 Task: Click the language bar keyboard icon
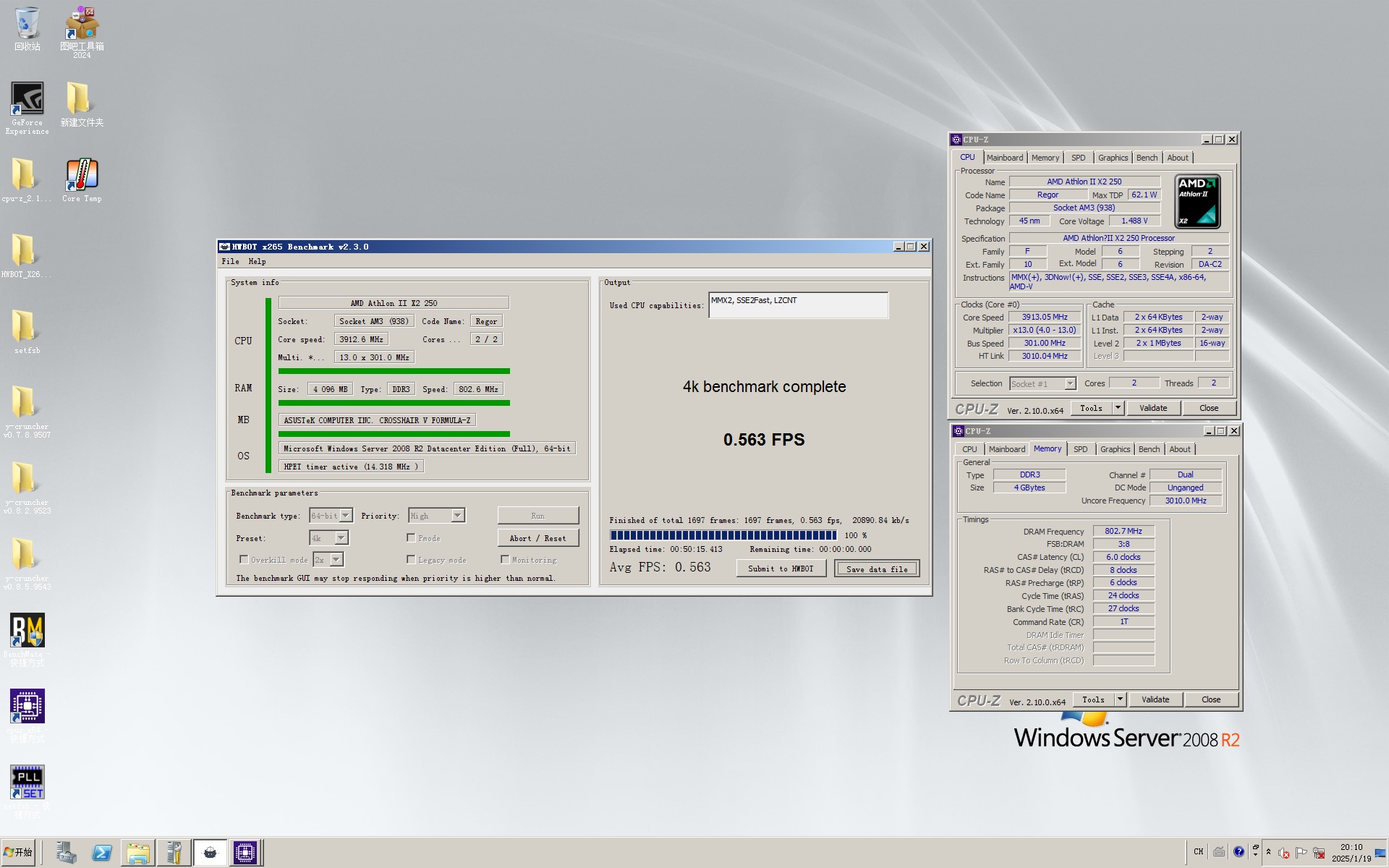[x=1219, y=851]
